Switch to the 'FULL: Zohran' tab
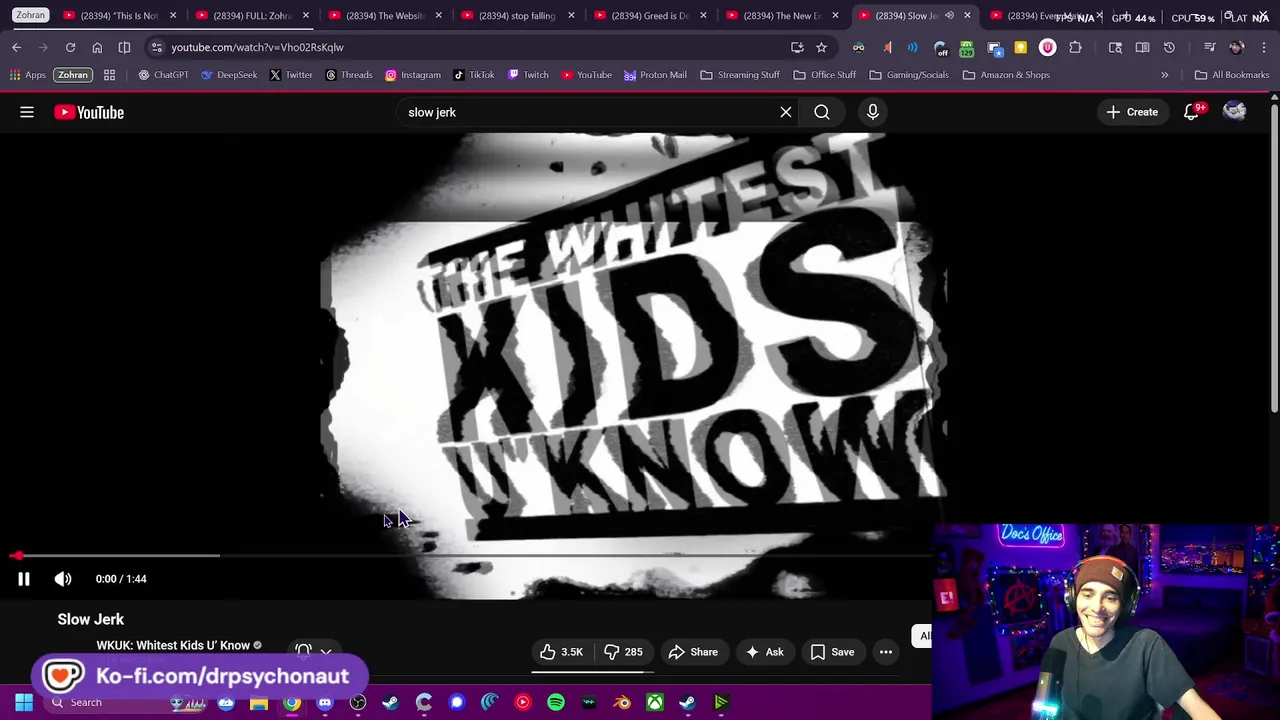The image size is (1280, 720). pyautogui.click(x=253, y=16)
